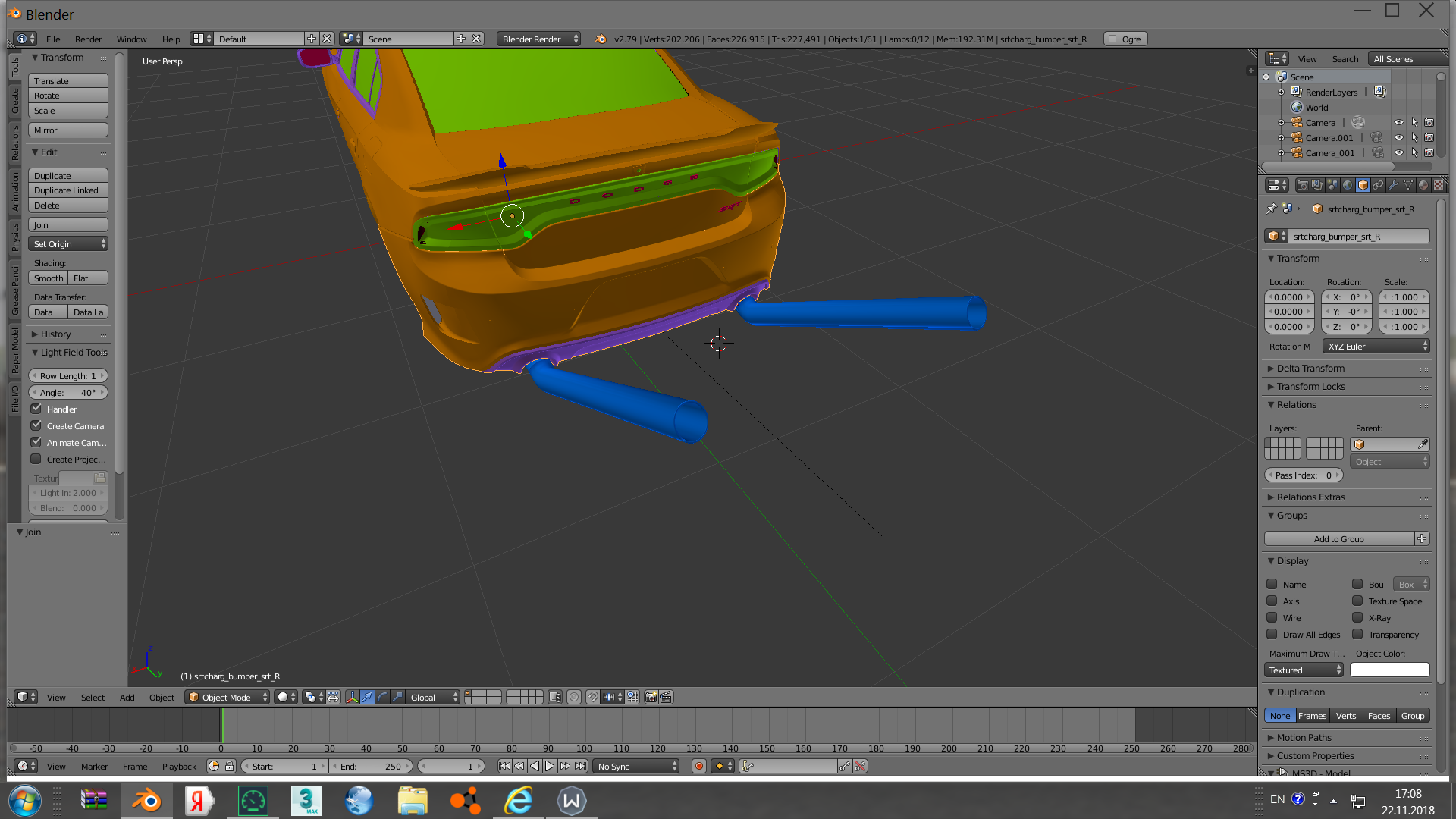The image size is (1456, 819).
Task: Open the Modifiers wrench properties tab
Action: click(1393, 185)
